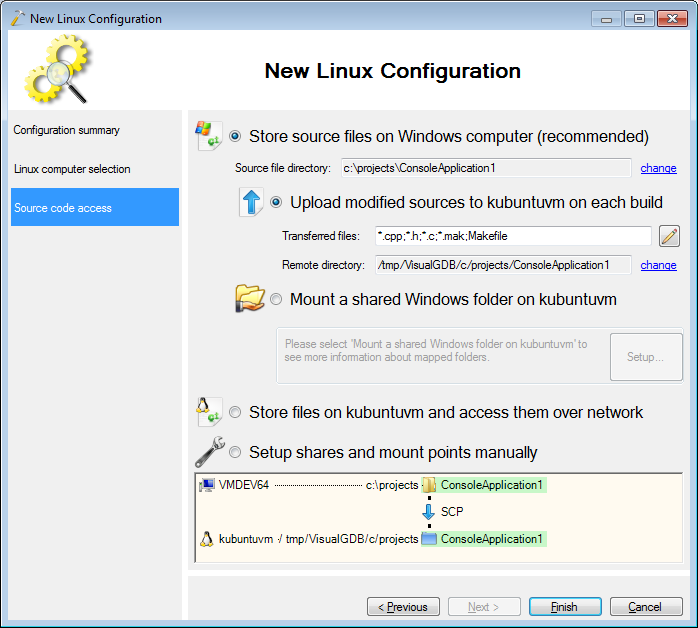698x628 pixels.
Task: Choose Setup shares and mount points manually
Action: tap(235, 452)
